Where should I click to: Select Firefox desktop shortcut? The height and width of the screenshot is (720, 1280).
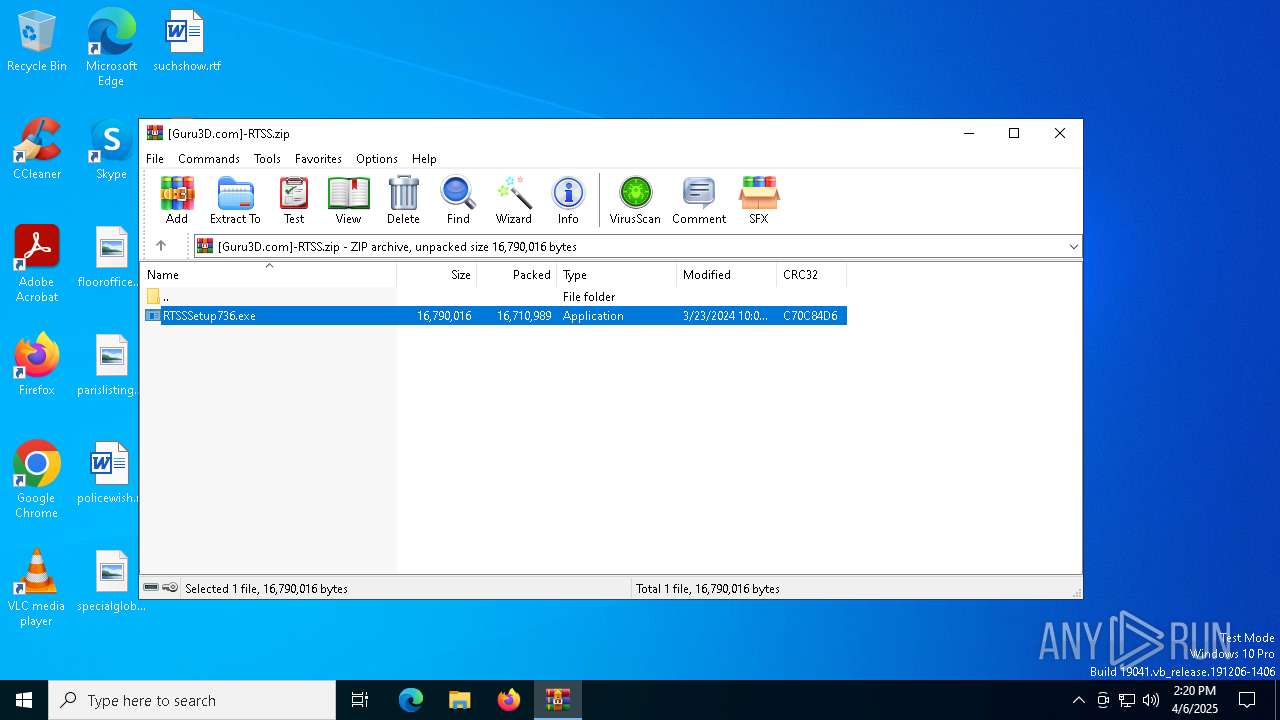click(37, 365)
